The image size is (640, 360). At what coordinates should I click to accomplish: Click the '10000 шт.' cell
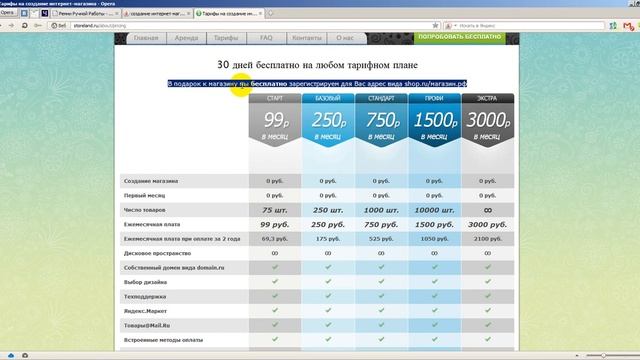434,210
